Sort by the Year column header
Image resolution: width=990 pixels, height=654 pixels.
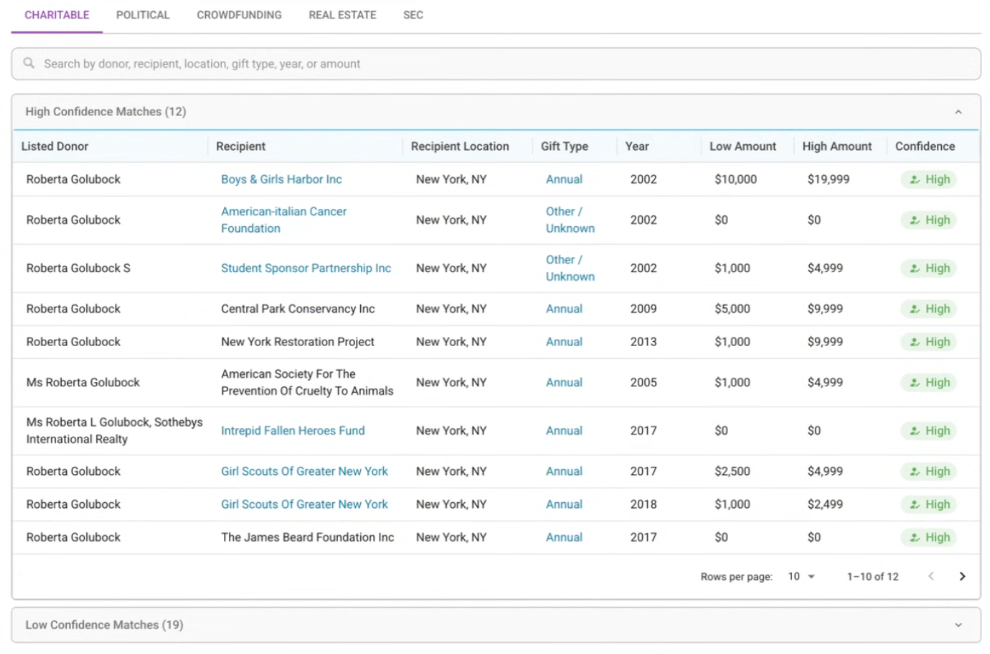[637, 146]
